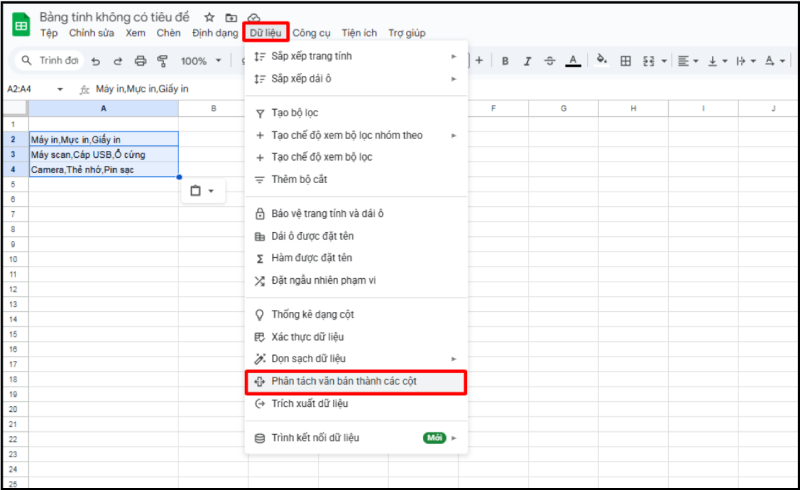Click the redo arrow in toolbar
Image resolution: width=800 pixels, height=490 pixels.
pyautogui.click(x=117, y=61)
